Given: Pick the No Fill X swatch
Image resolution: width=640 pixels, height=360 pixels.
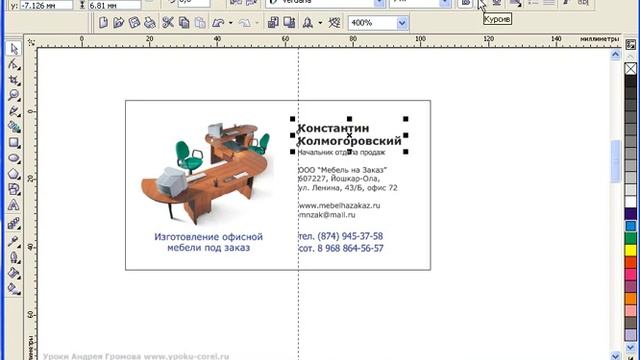Looking at the screenshot, I should (x=631, y=69).
